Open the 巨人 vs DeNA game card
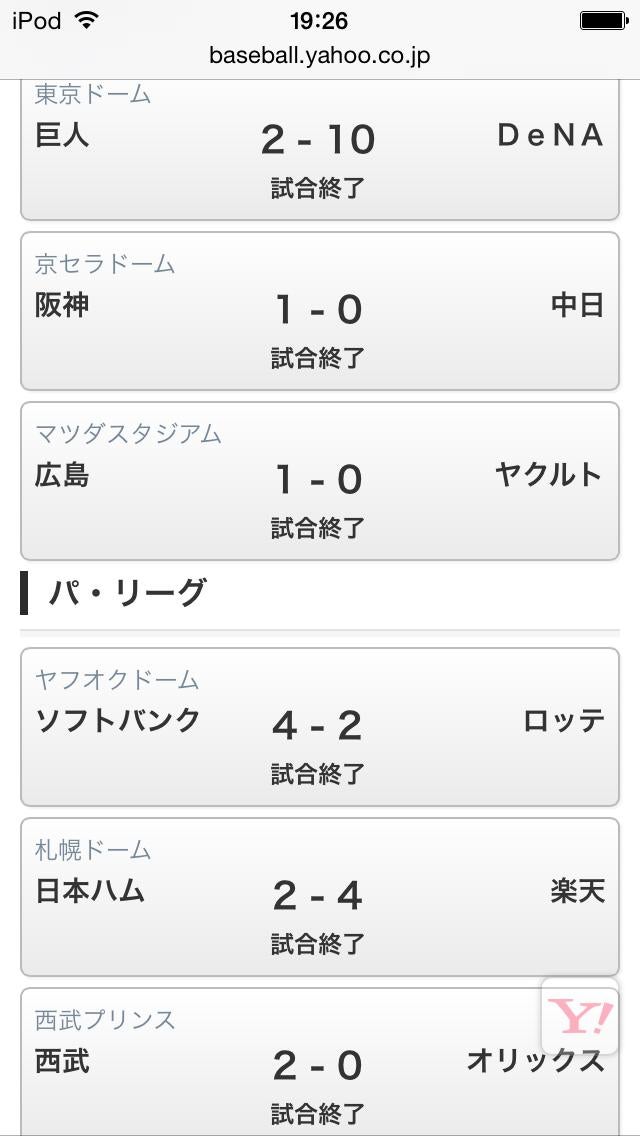 click(x=320, y=150)
